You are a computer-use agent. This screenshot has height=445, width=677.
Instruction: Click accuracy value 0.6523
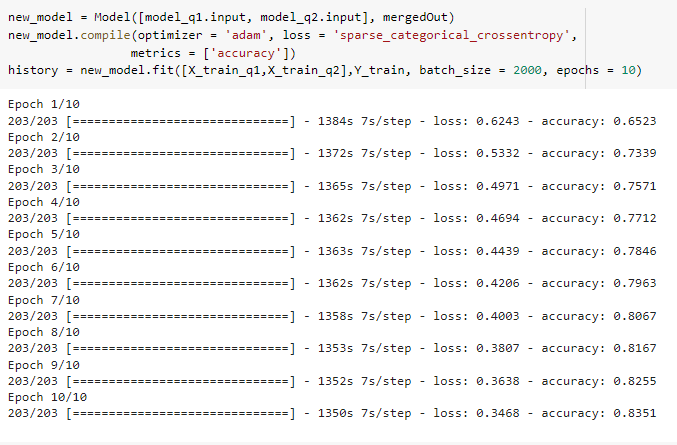635,121
